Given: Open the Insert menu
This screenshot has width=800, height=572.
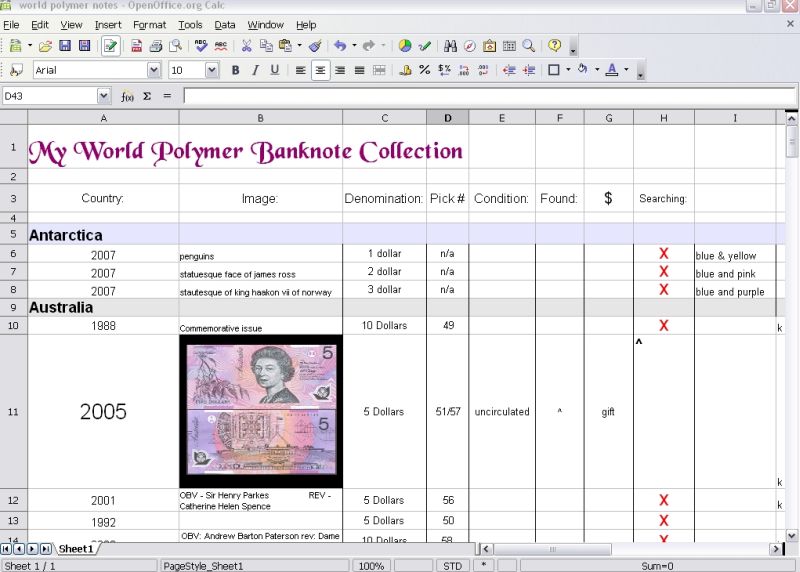Looking at the screenshot, I should 108,24.
